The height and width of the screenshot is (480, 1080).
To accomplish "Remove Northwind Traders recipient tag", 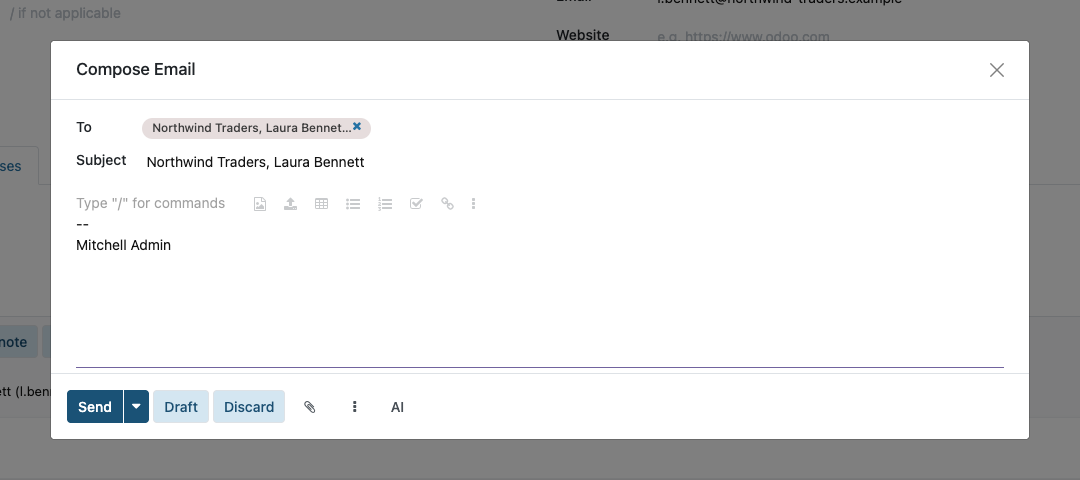I will [357, 127].
